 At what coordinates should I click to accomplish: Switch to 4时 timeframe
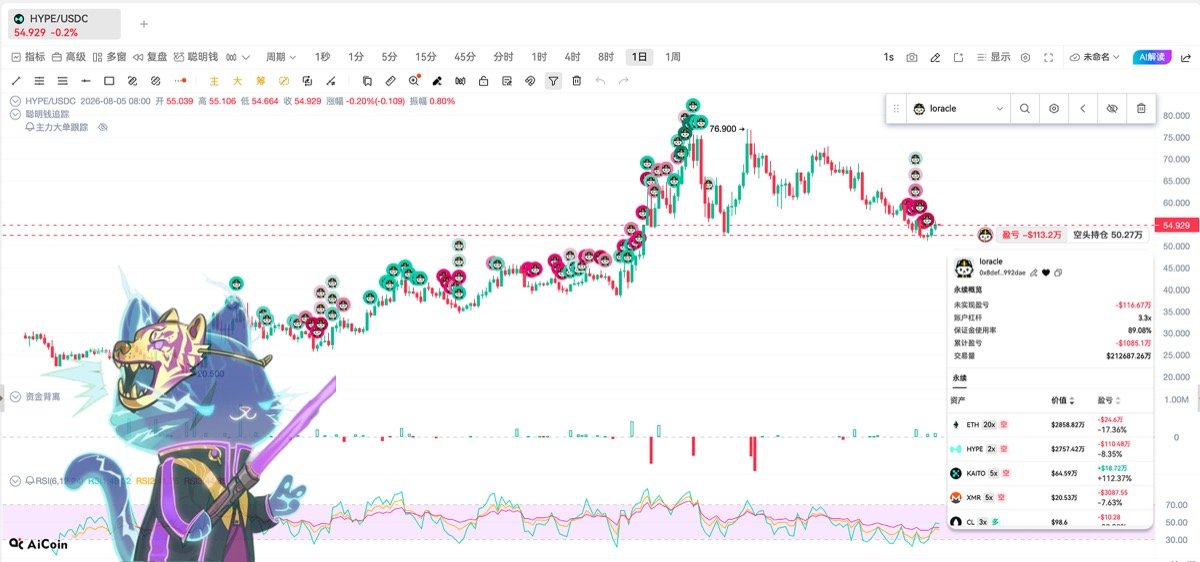point(572,57)
